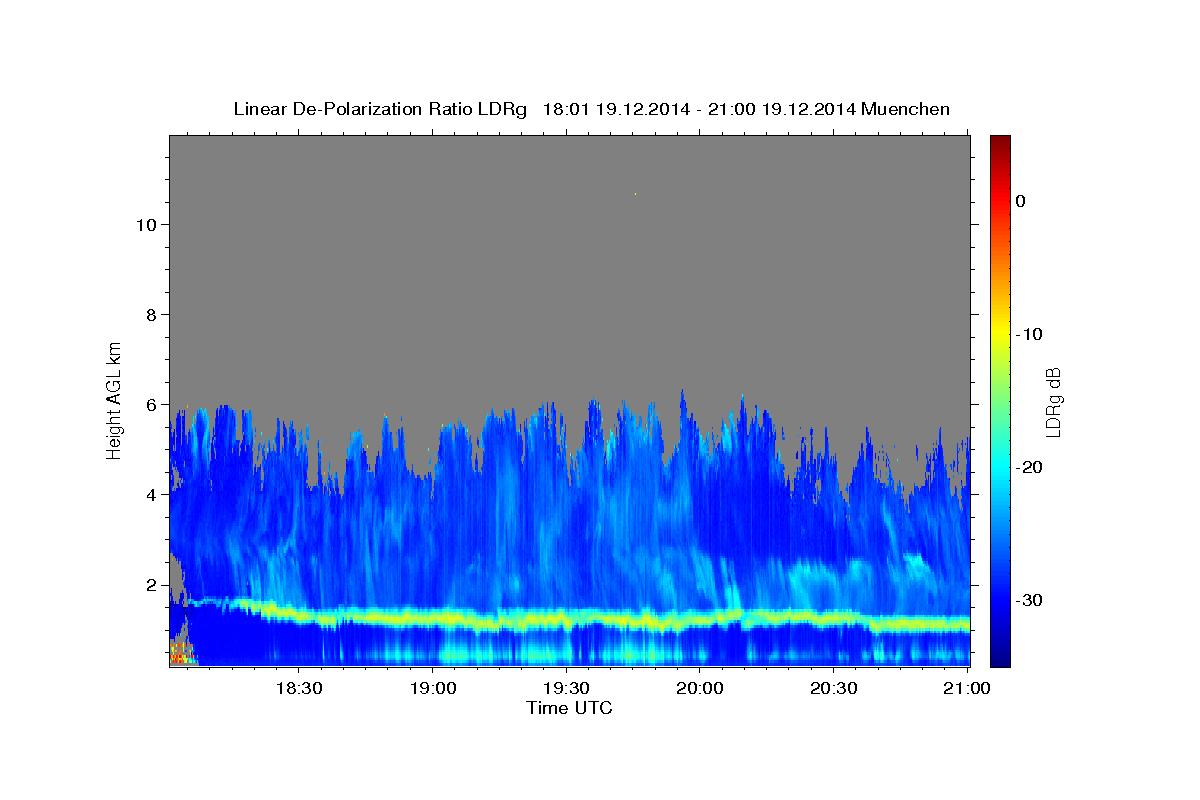Click the 'Muenchen' station name in the title
This screenshot has width=1200, height=800.
pos(906,109)
